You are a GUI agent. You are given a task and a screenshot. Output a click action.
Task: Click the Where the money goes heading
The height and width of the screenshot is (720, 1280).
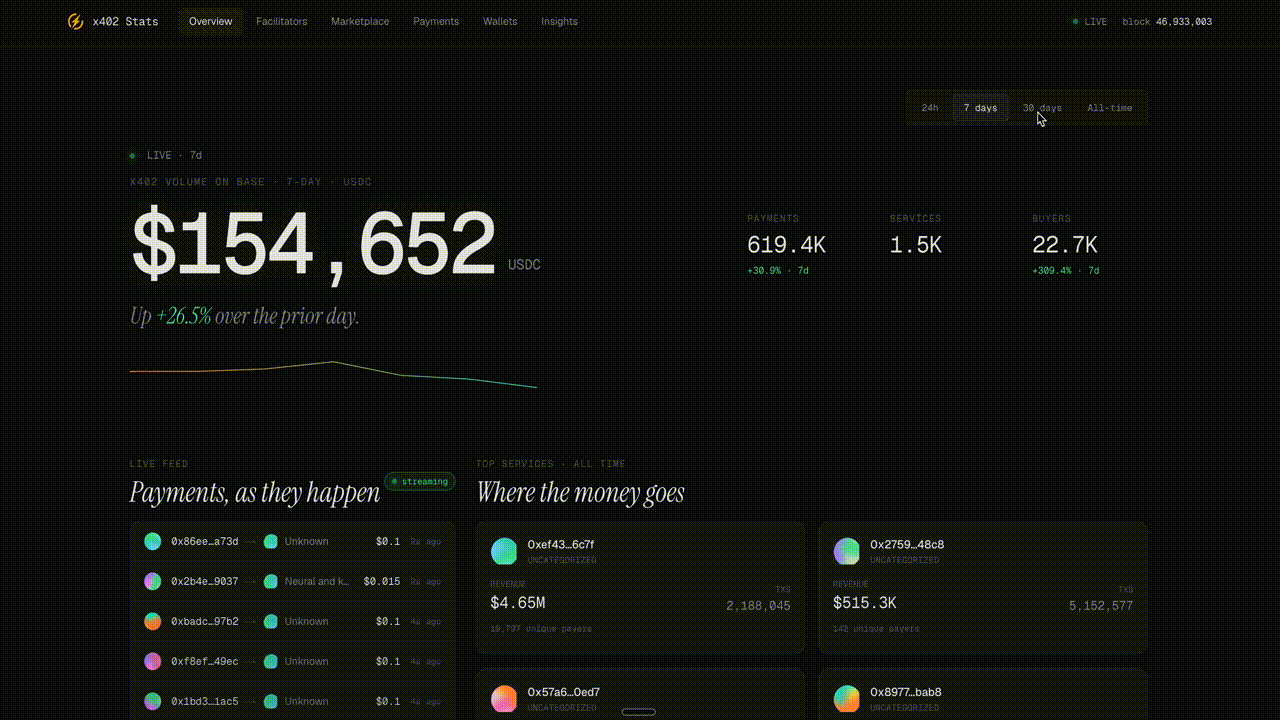click(x=580, y=492)
